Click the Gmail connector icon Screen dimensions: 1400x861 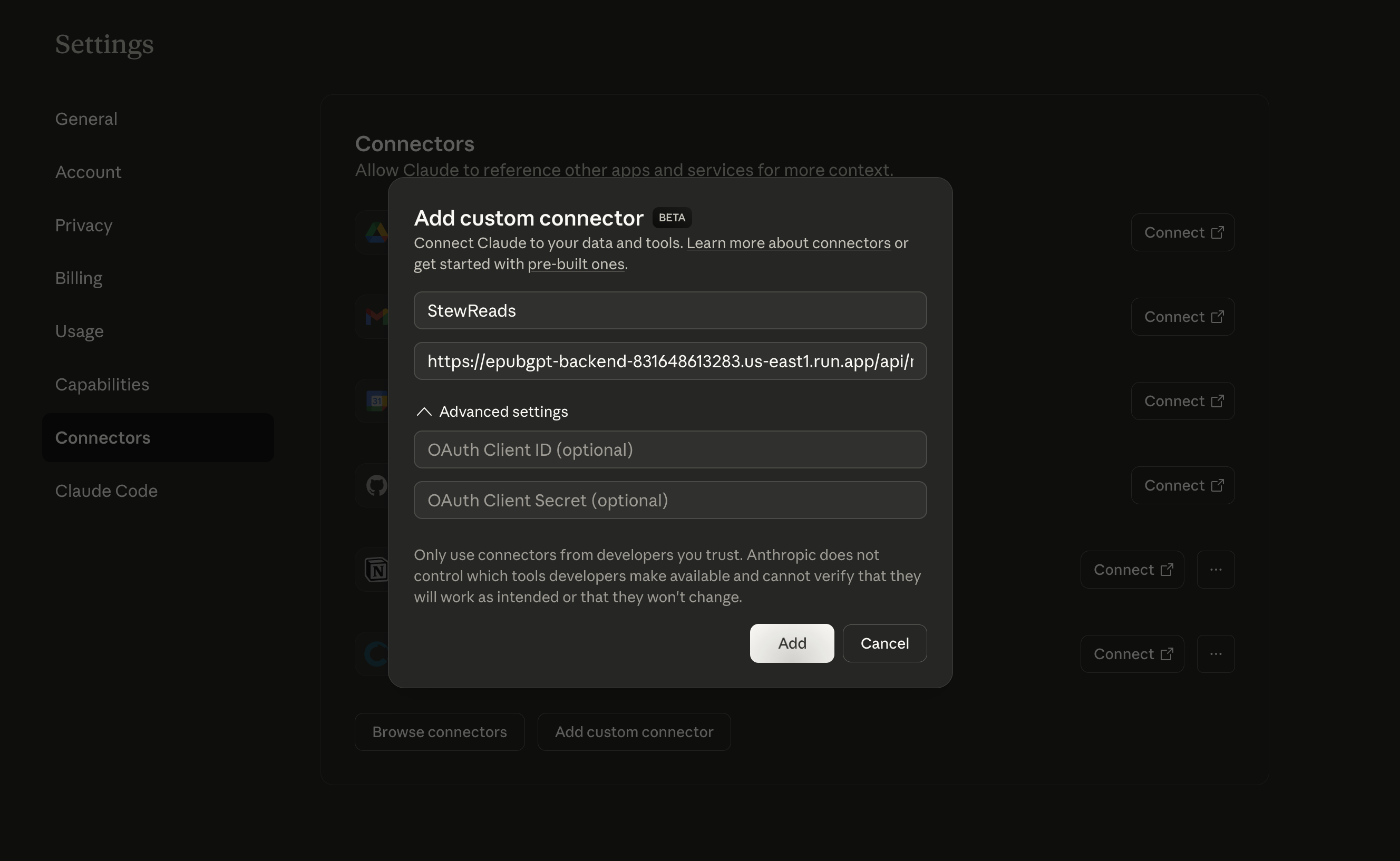click(x=376, y=317)
